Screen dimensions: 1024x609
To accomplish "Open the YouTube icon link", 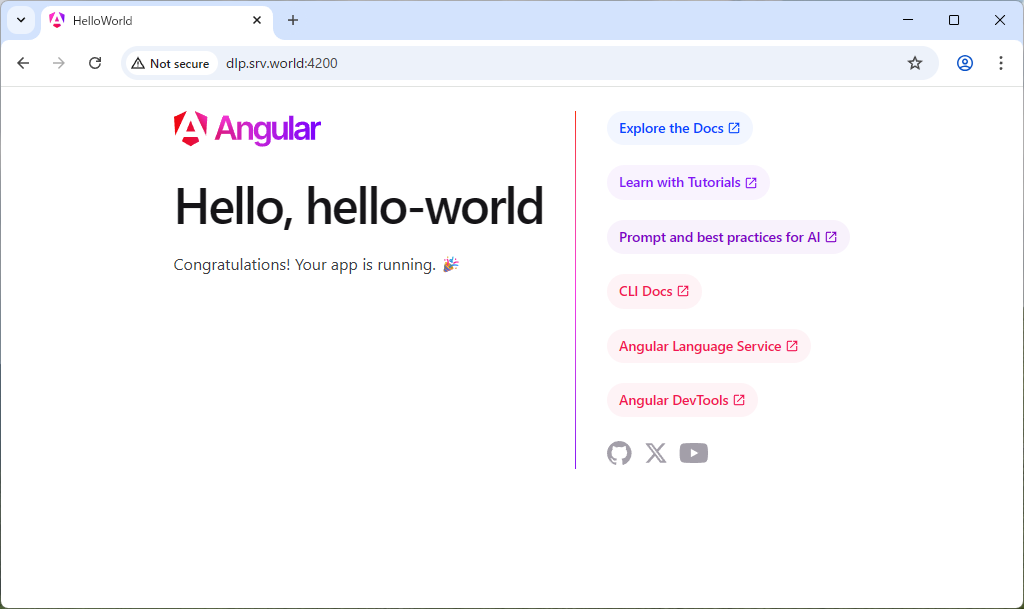I will [x=693, y=453].
